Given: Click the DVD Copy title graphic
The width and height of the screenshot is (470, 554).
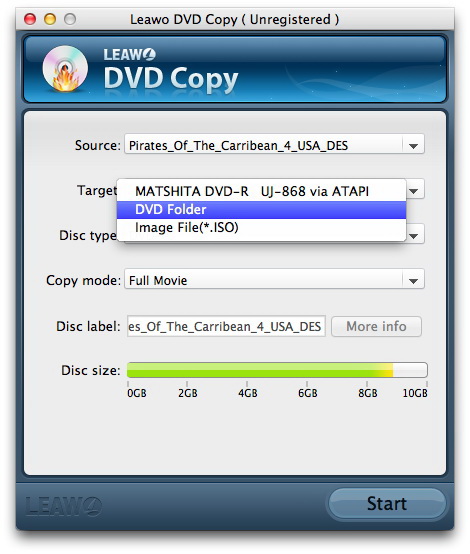Looking at the screenshot, I should tap(171, 79).
